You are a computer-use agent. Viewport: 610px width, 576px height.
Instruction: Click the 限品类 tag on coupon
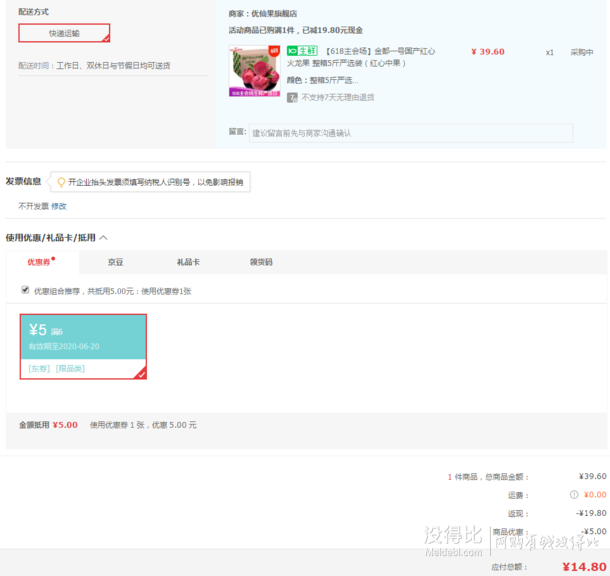(70, 369)
